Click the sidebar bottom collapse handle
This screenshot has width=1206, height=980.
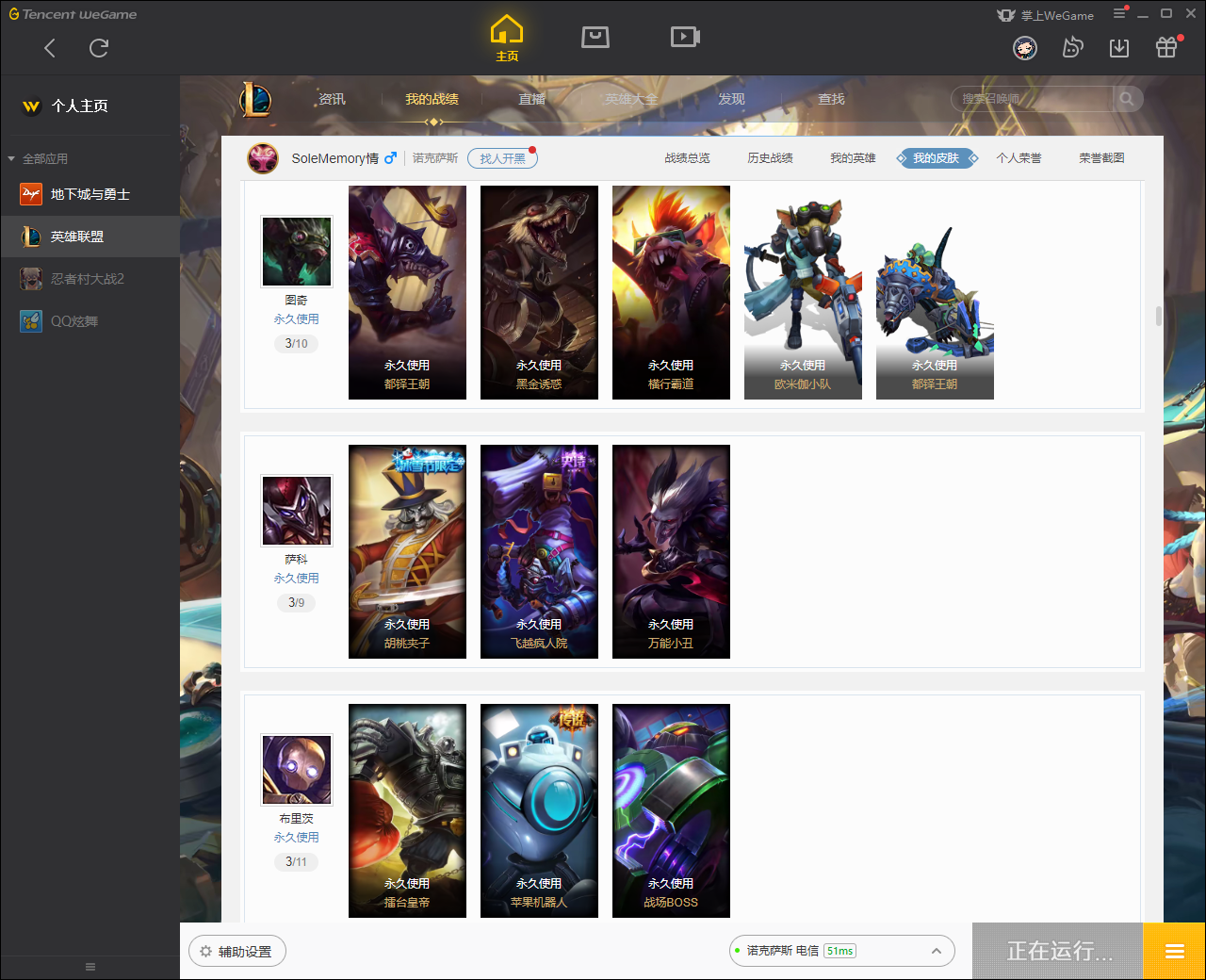click(x=90, y=967)
